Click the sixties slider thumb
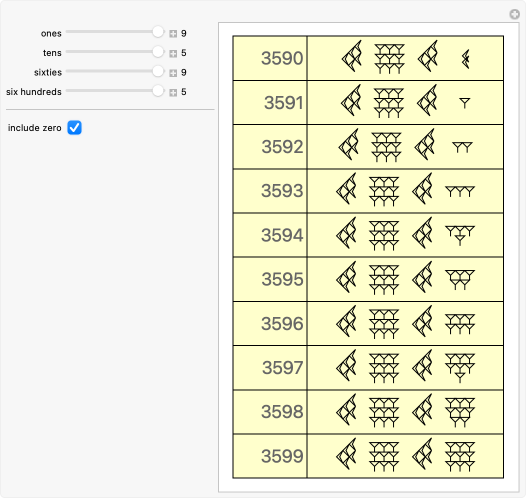Screen dimensions: 526x499 (158, 71)
